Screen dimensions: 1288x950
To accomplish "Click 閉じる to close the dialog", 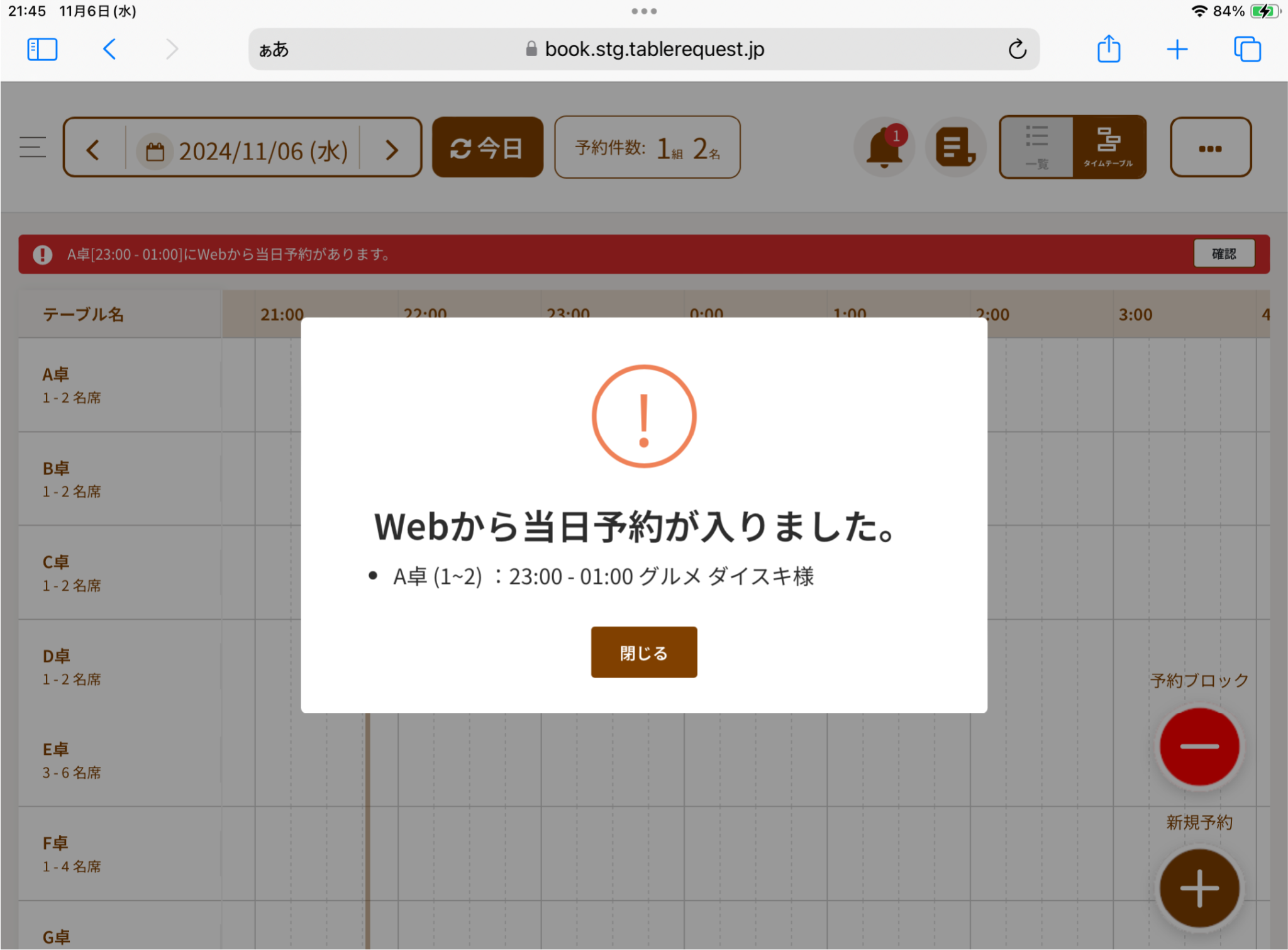I will point(644,652).
